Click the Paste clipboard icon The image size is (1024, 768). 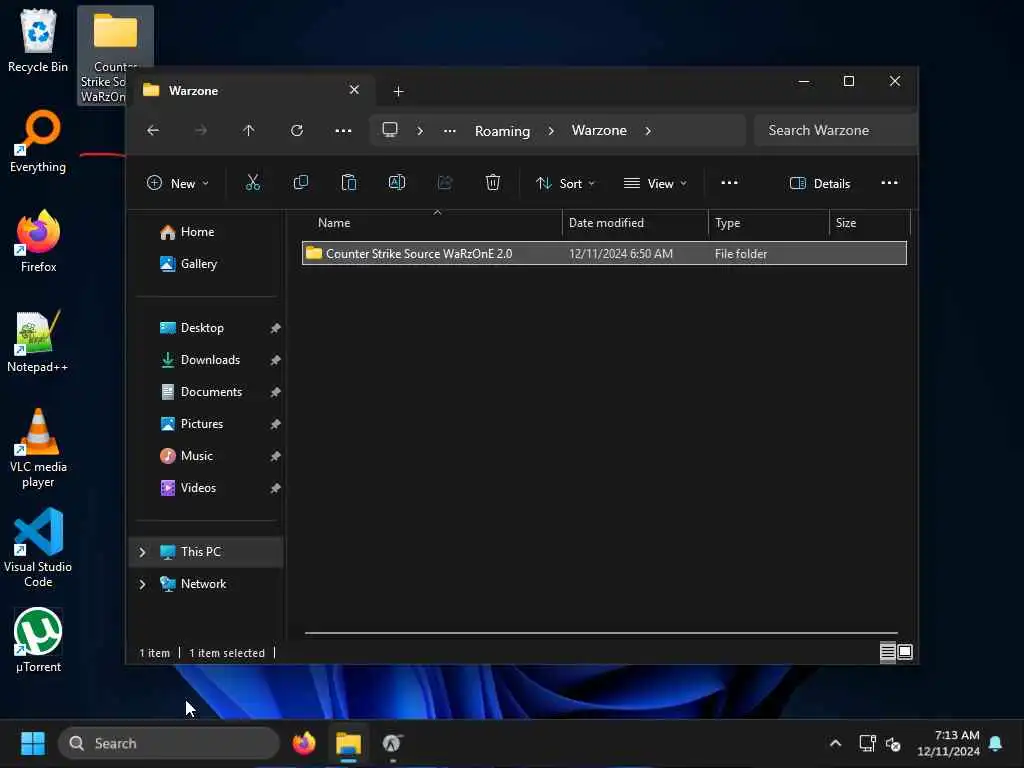[349, 183]
